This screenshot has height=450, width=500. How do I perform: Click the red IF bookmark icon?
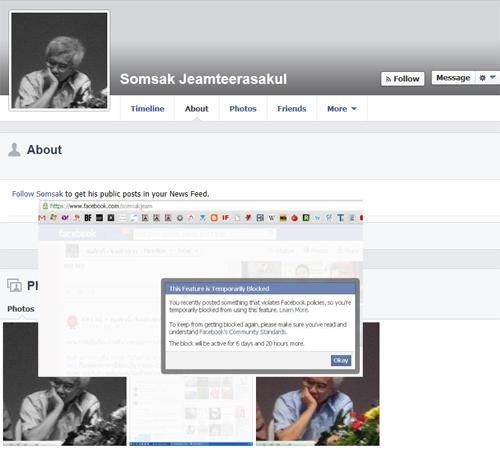(x=226, y=218)
